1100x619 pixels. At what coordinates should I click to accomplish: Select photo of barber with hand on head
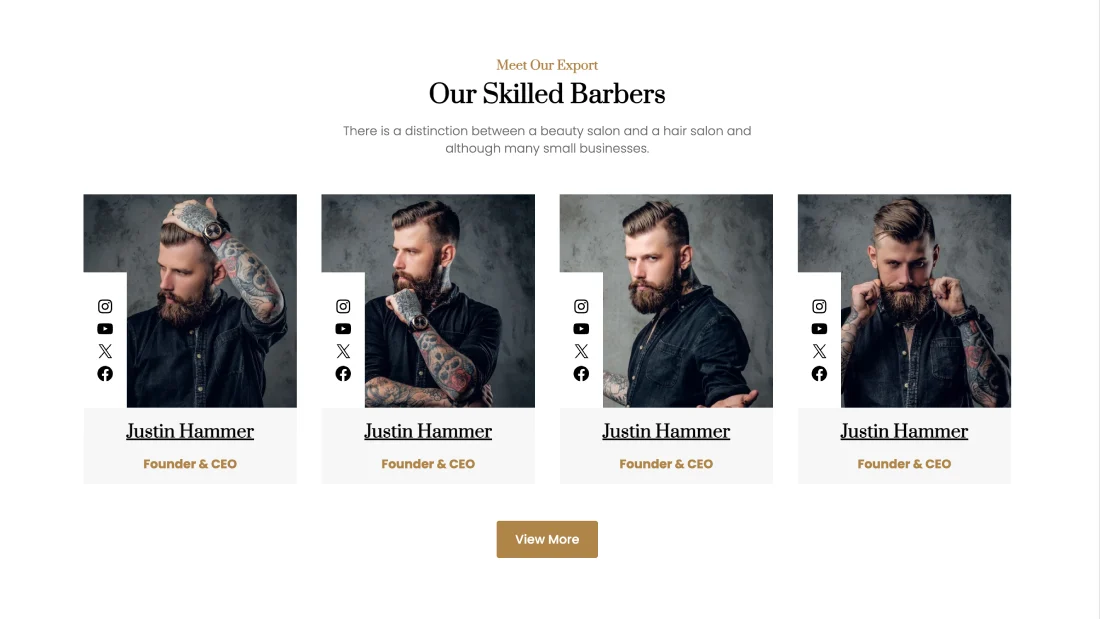point(190,300)
